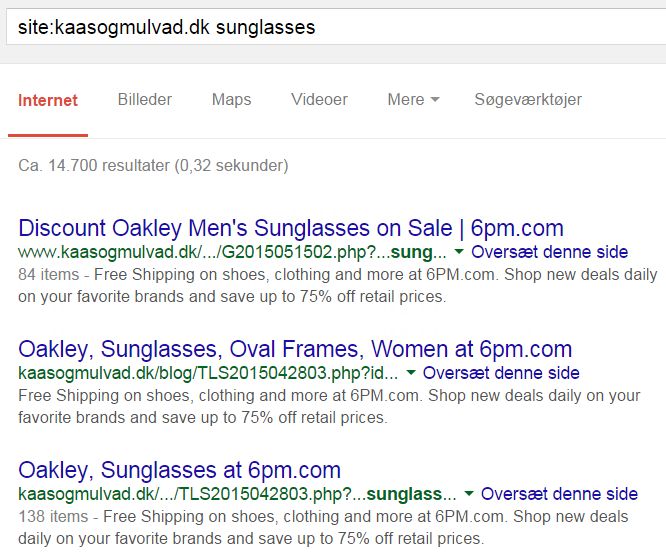Click the '84 items' snippet text
This screenshot has width=666, height=554.
(x=48, y=274)
